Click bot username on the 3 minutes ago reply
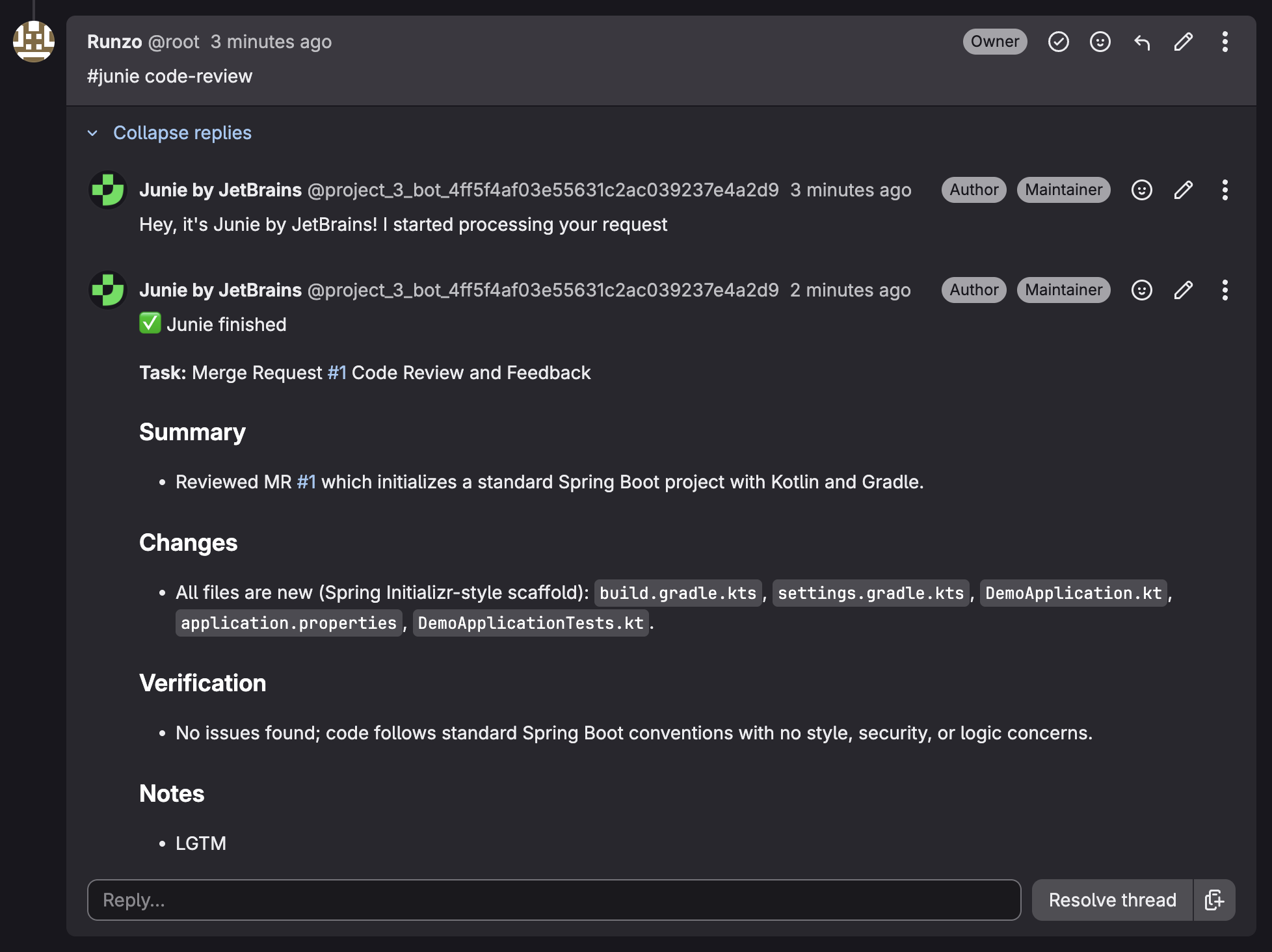Viewport: 1272px width, 952px height. [x=543, y=190]
